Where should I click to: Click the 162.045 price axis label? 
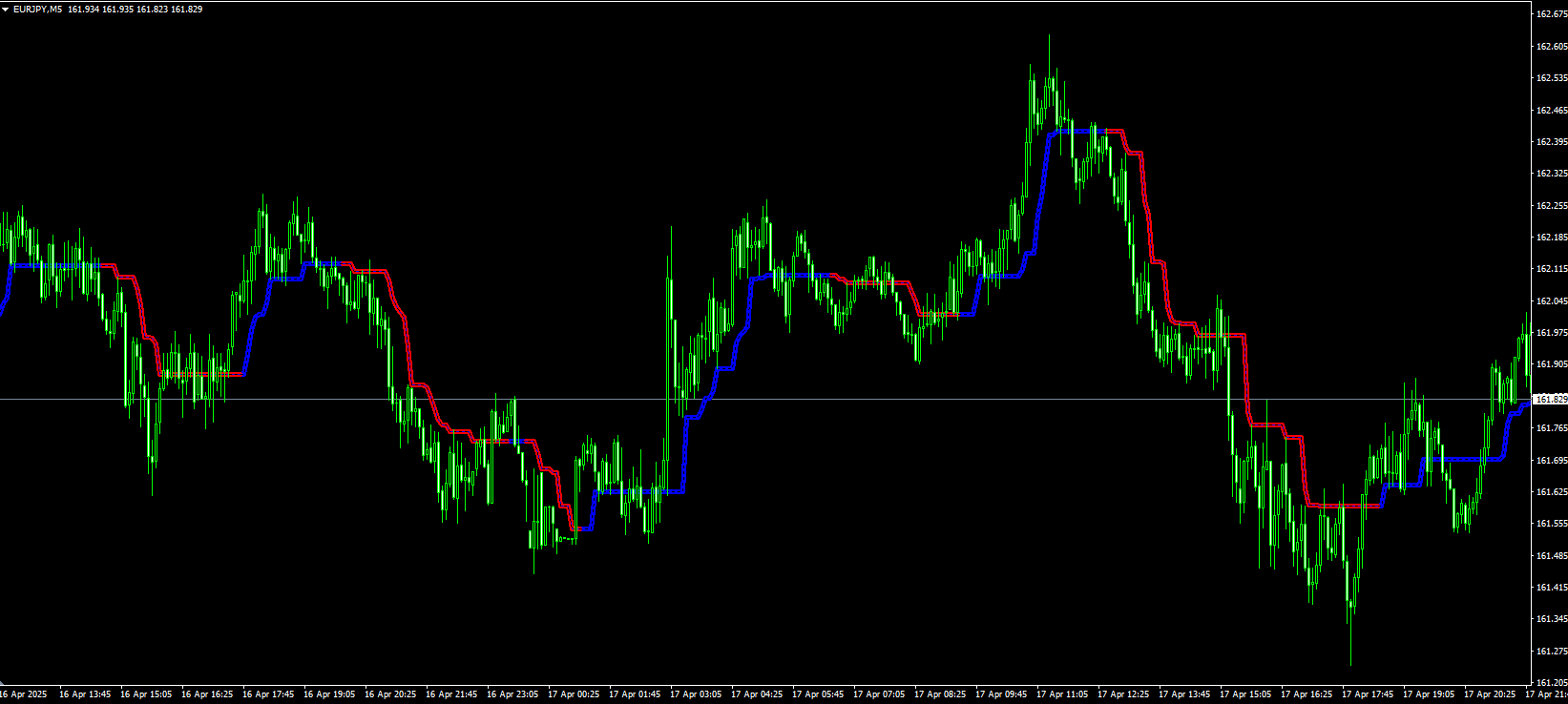[1551, 300]
